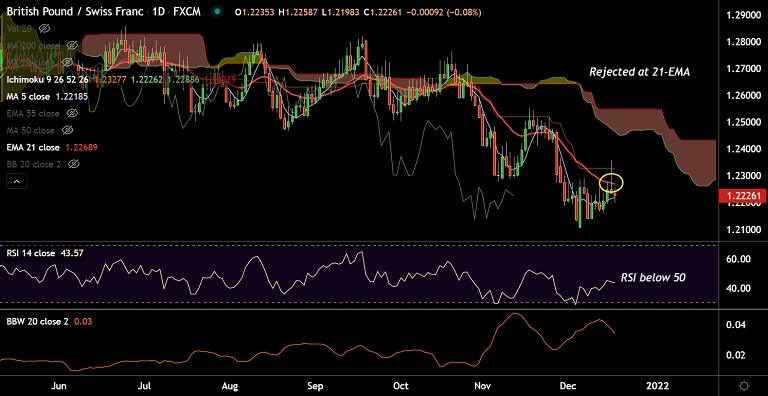Click the 1.23000 price axis label
This screenshot has width=768, height=396.
[744, 176]
